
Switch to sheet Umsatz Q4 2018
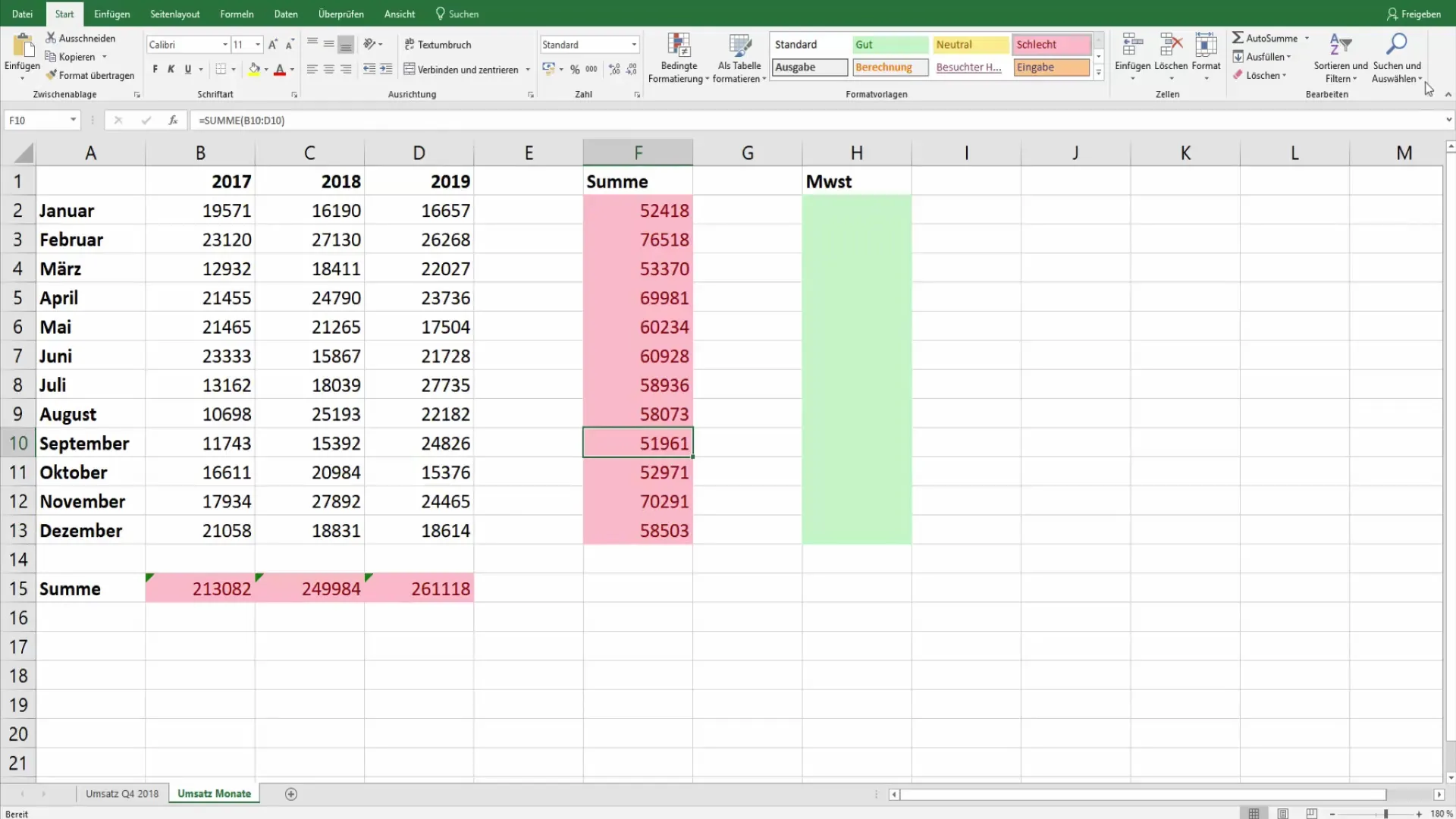tap(122, 793)
